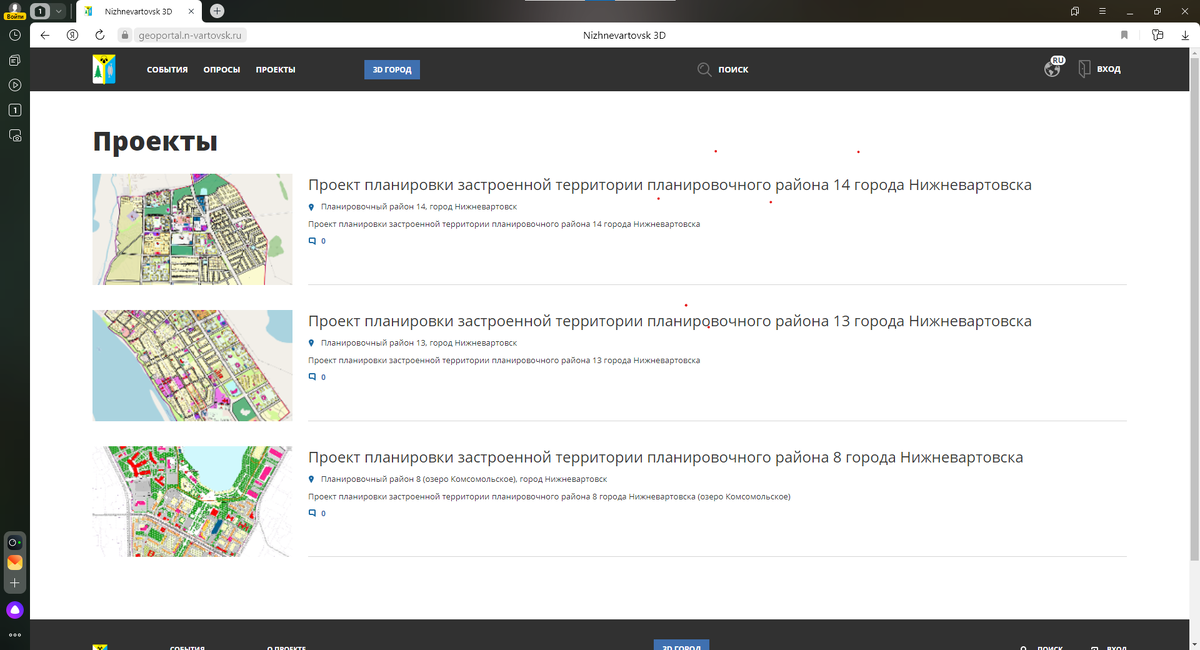Click the comment icon under the district 14 project

coord(312,241)
